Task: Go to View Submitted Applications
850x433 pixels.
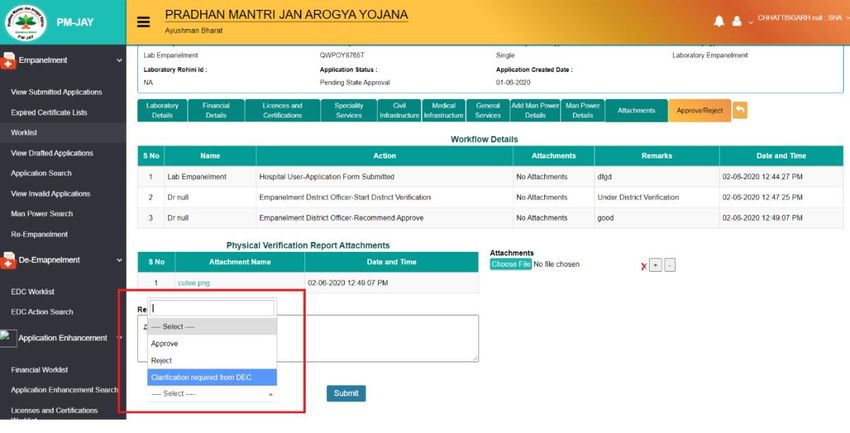Action: coord(56,92)
